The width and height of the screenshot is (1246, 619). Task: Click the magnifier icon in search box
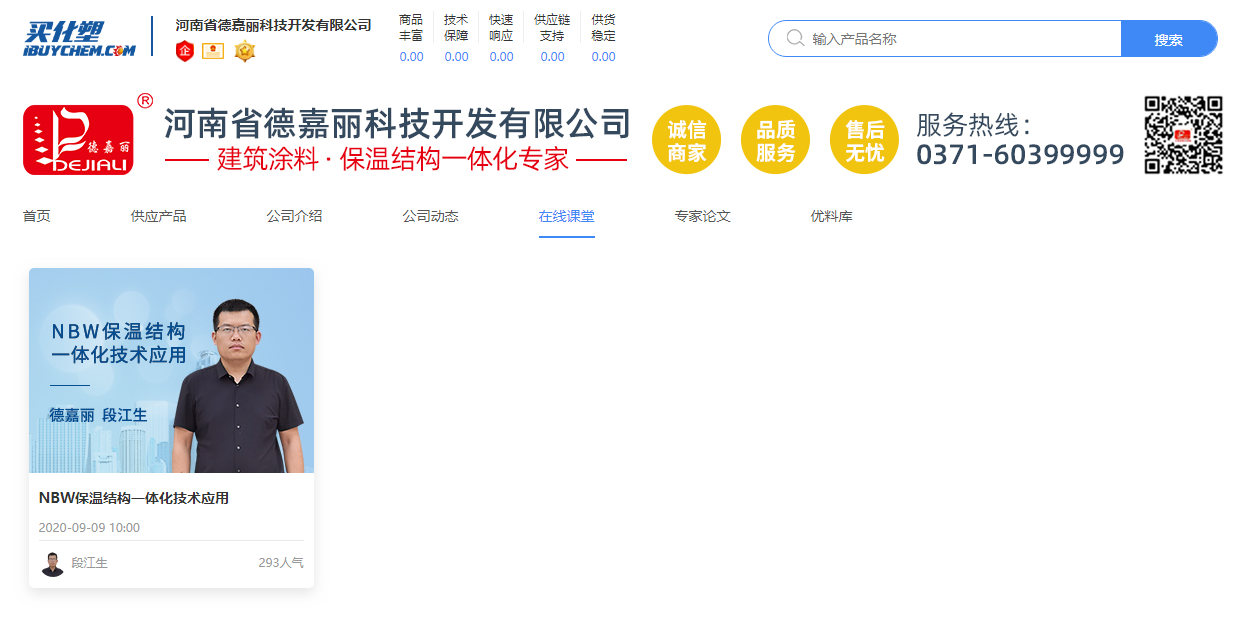click(x=795, y=38)
